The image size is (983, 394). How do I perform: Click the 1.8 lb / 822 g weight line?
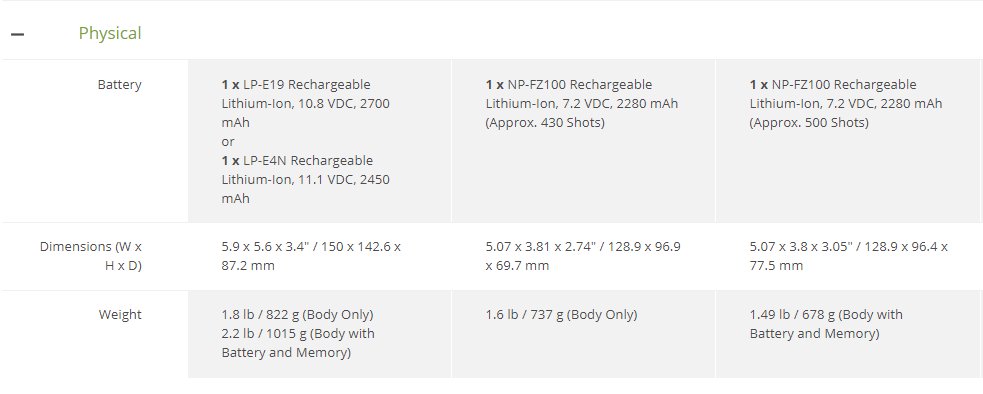(x=297, y=315)
